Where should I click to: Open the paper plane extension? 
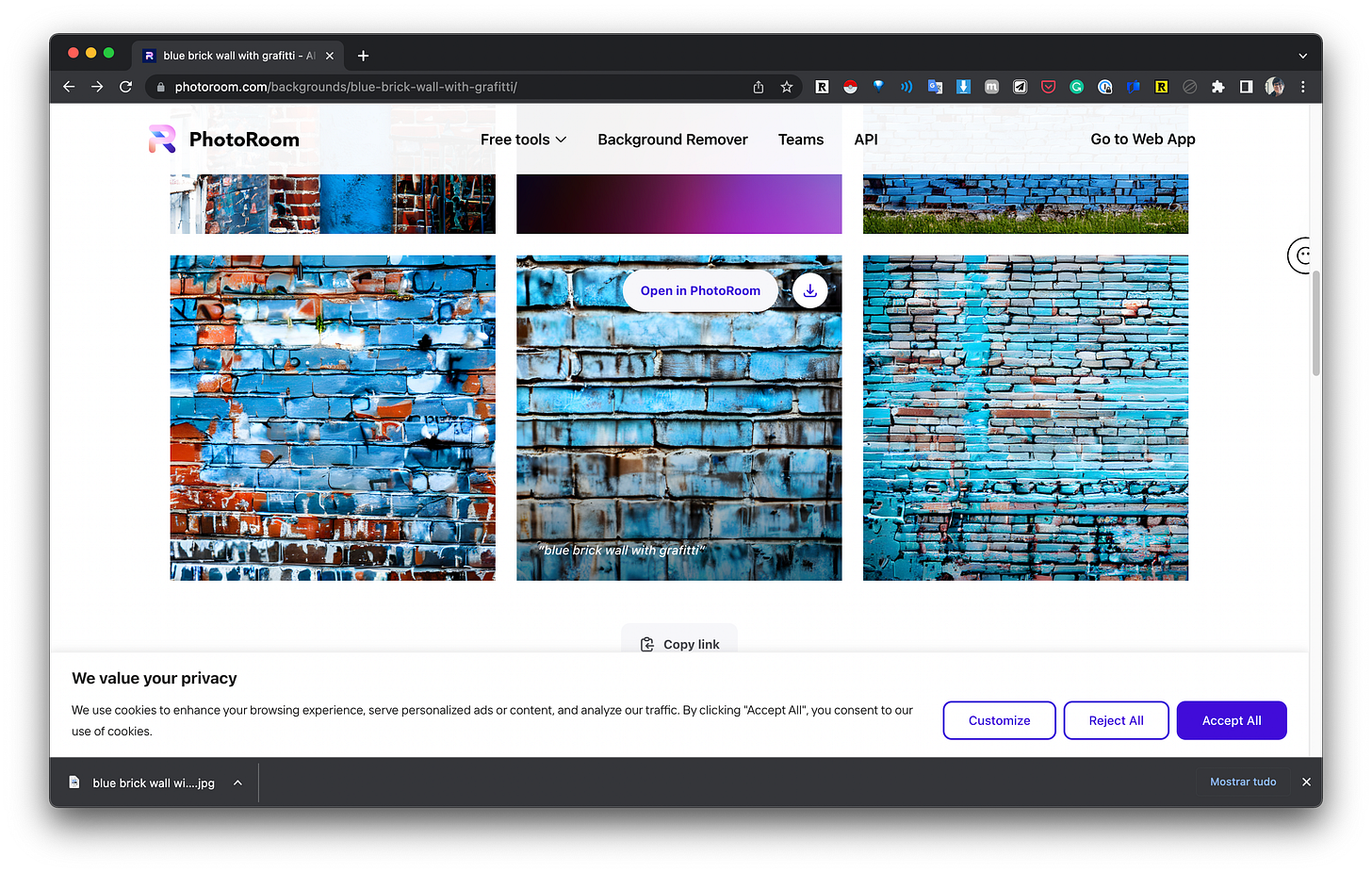point(1020,87)
